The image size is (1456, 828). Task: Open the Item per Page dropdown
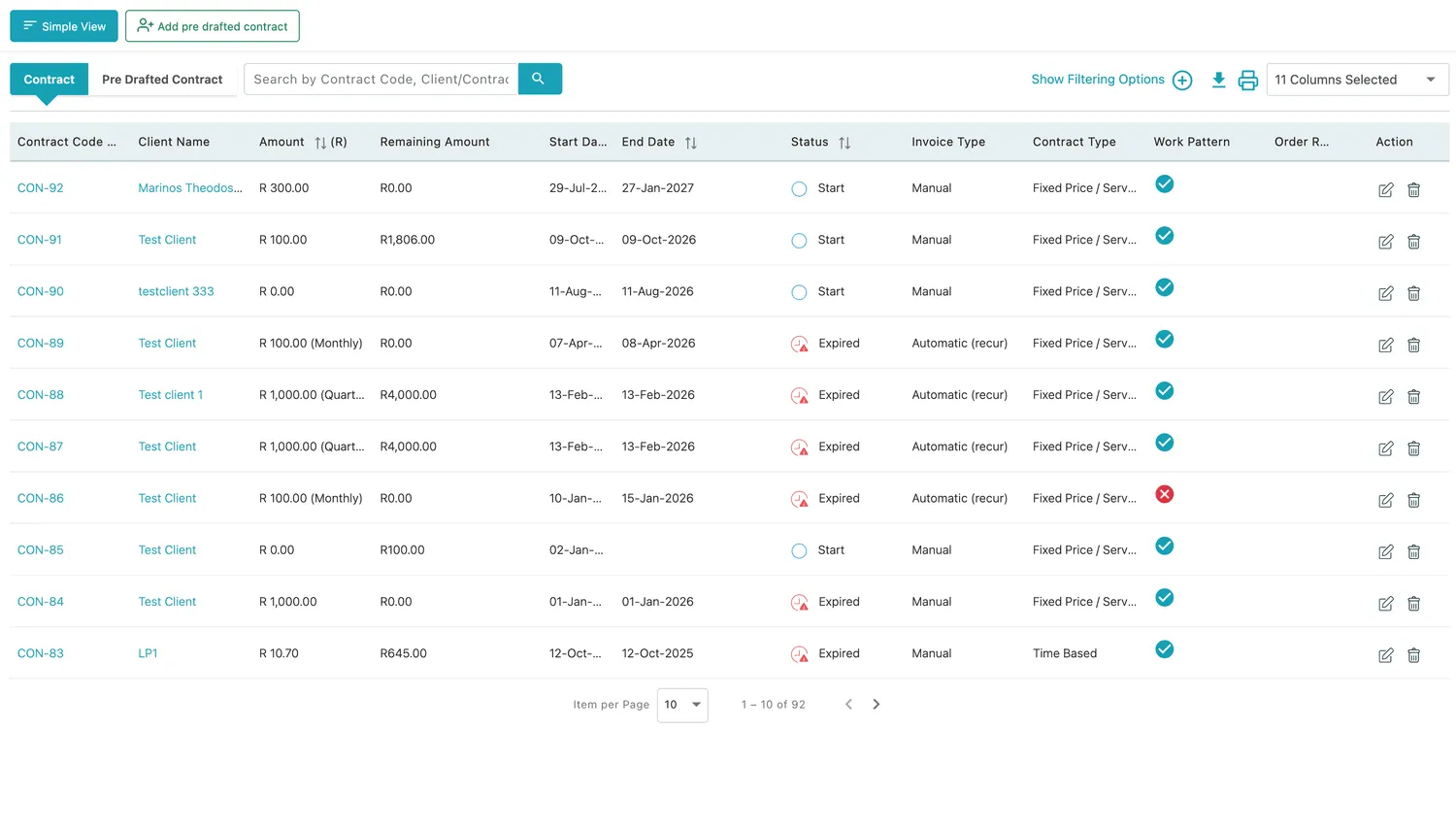[x=682, y=705]
